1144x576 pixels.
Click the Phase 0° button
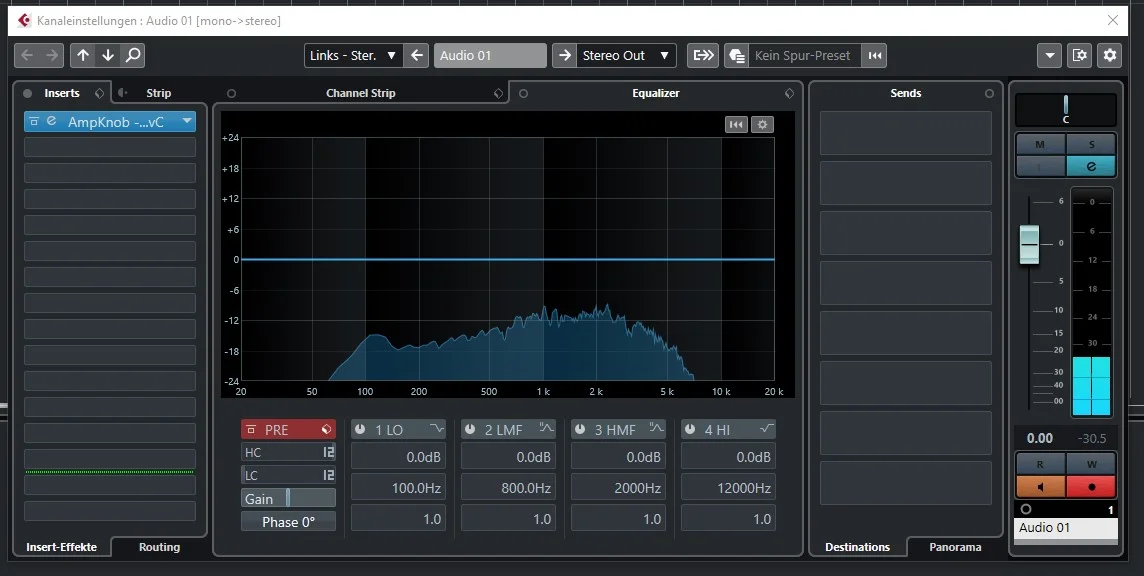pos(288,522)
